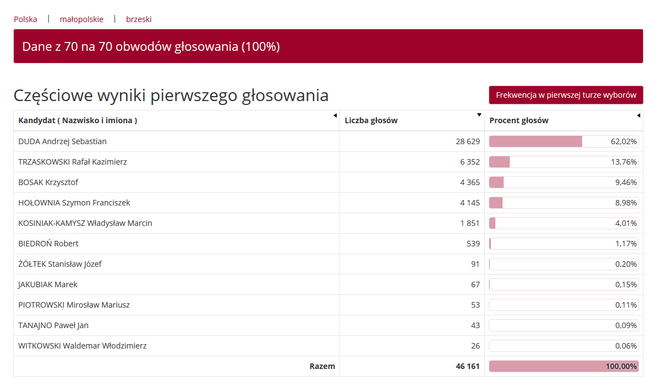Click the 0,11% percentage for Piotrowski
This screenshot has height=385, width=664.
626,305
